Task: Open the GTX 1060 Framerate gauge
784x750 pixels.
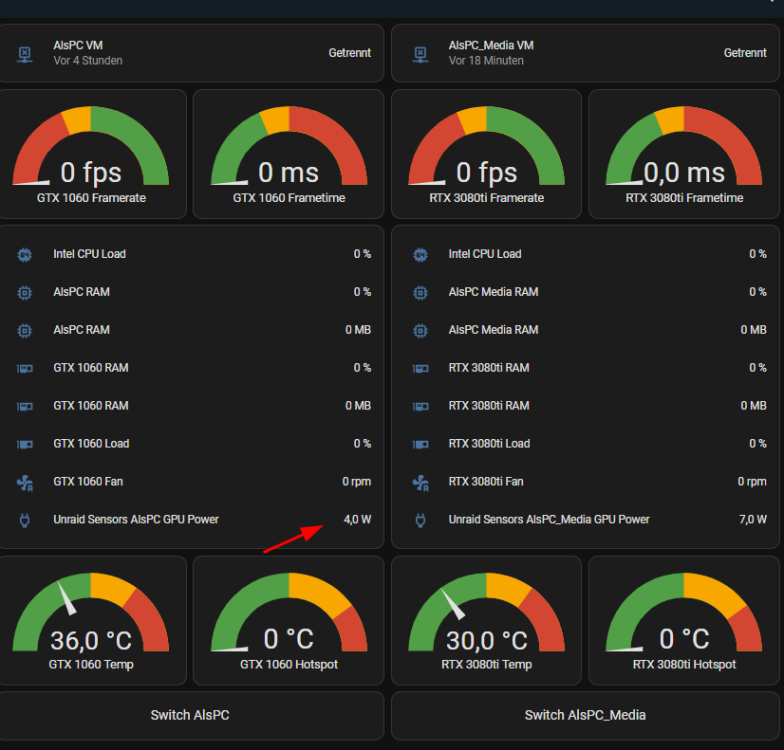Action: [x=91, y=154]
